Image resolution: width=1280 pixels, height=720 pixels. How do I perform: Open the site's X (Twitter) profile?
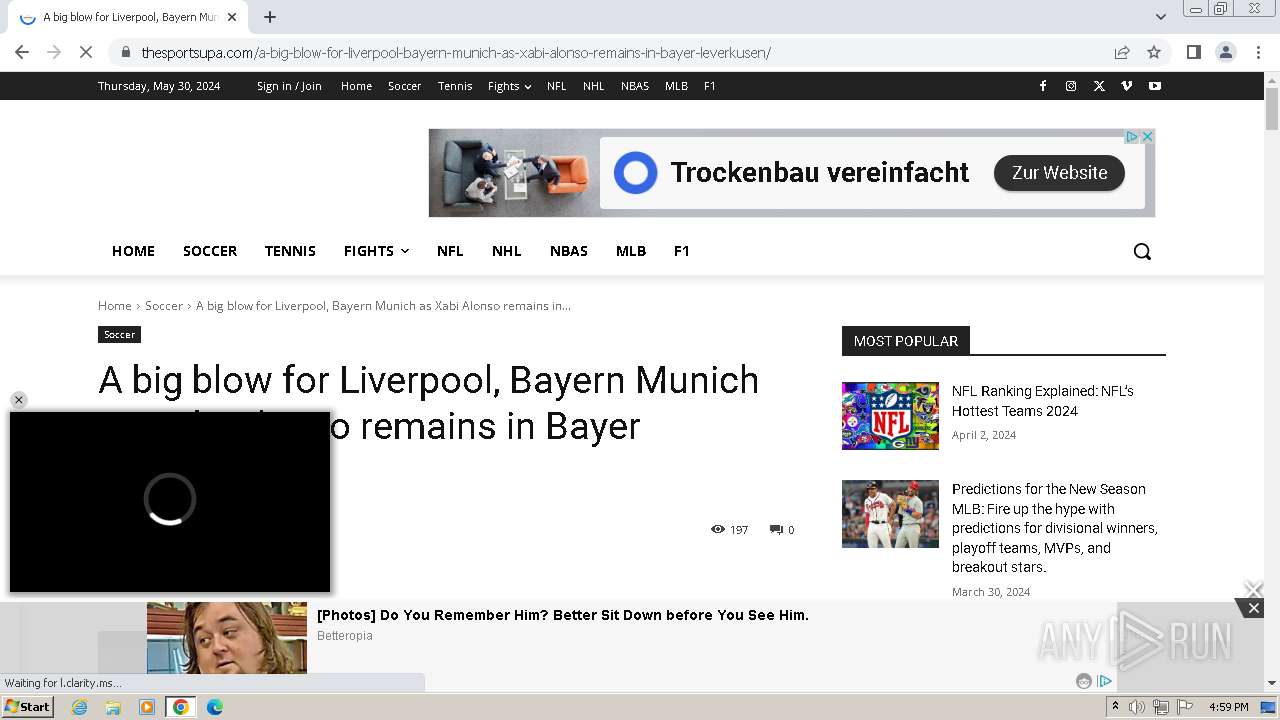(1099, 86)
